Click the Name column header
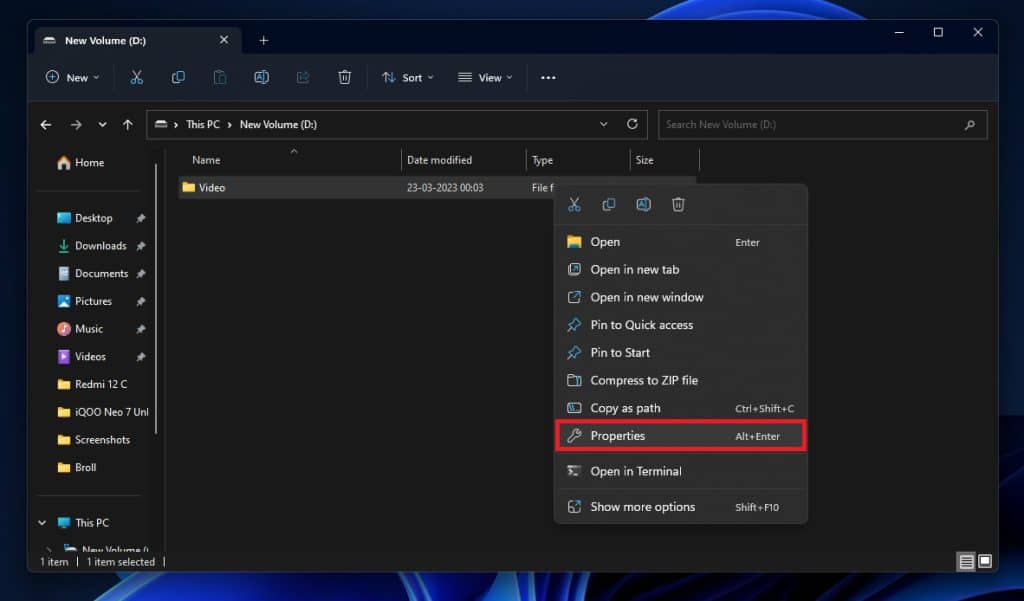The image size is (1024, 601). pyautogui.click(x=206, y=160)
